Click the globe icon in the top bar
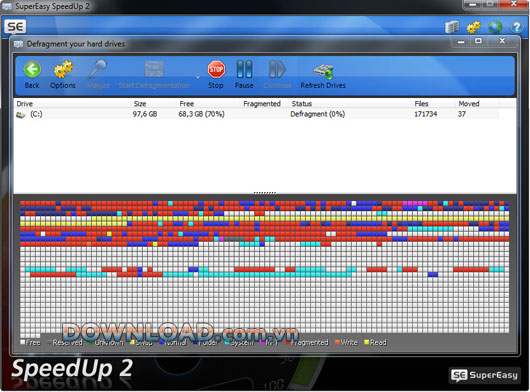This screenshot has width=530, height=392. pyautogui.click(x=495, y=27)
